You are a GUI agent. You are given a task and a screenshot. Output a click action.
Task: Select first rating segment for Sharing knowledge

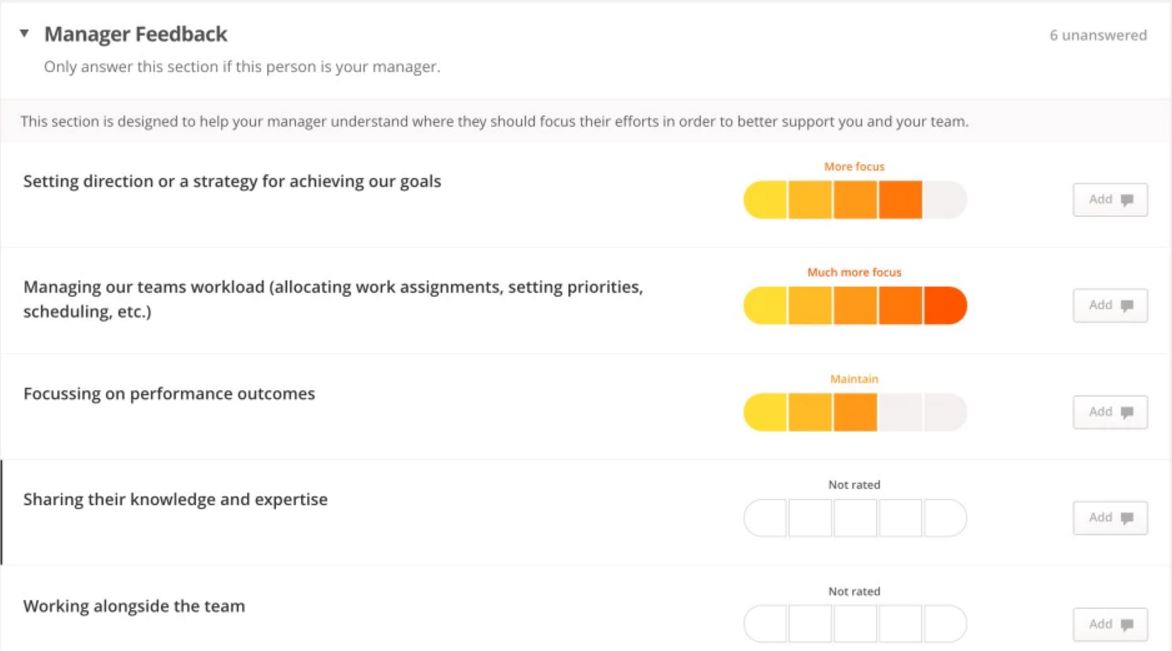point(766,518)
